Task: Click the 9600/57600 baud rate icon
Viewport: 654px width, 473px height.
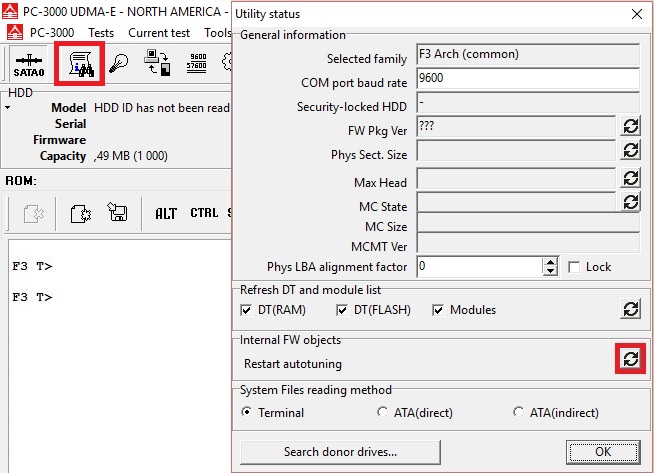Action: click(196, 63)
